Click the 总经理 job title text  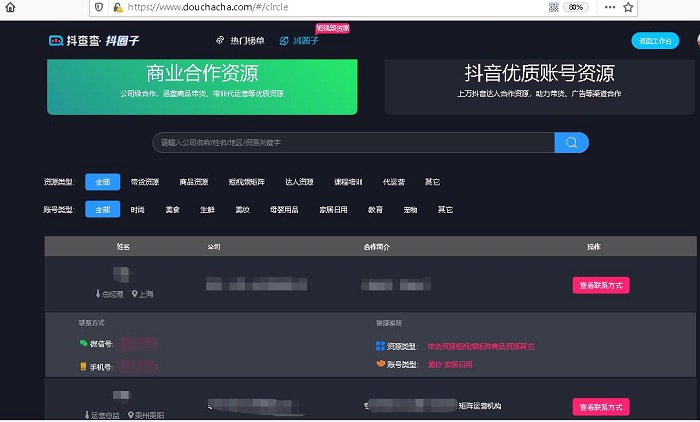coord(112,294)
